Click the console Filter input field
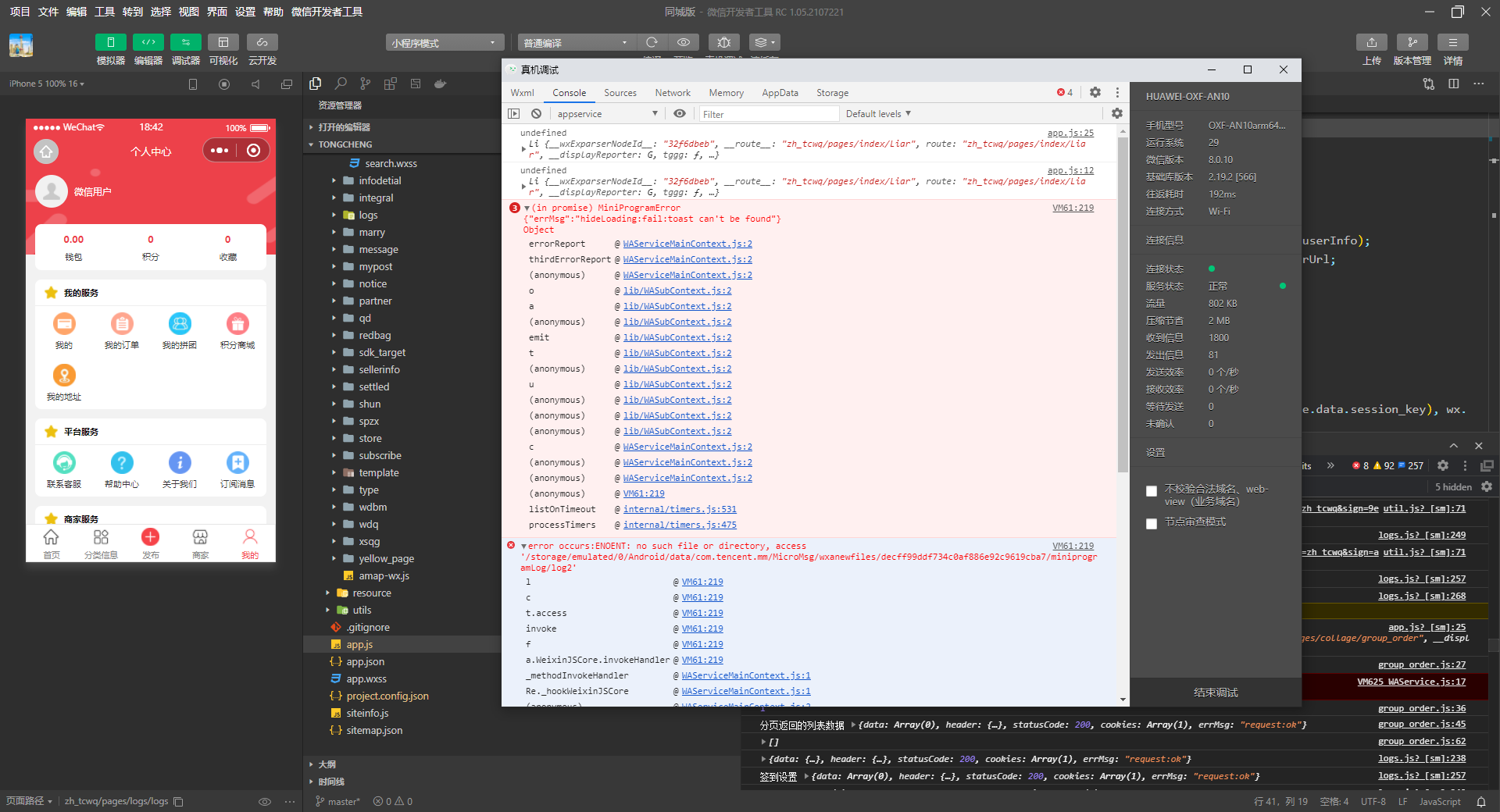The height and width of the screenshot is (812, 1500). click(769, 114)
